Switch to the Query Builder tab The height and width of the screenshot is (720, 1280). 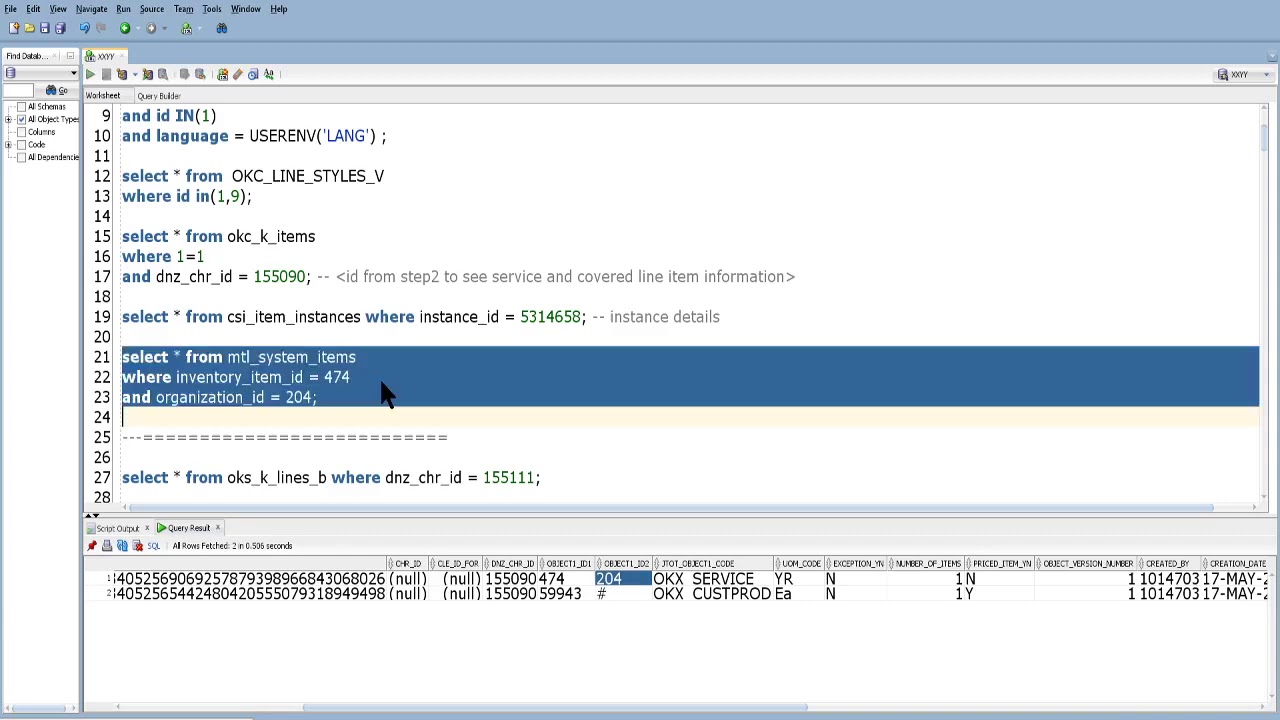coord(159,96)
